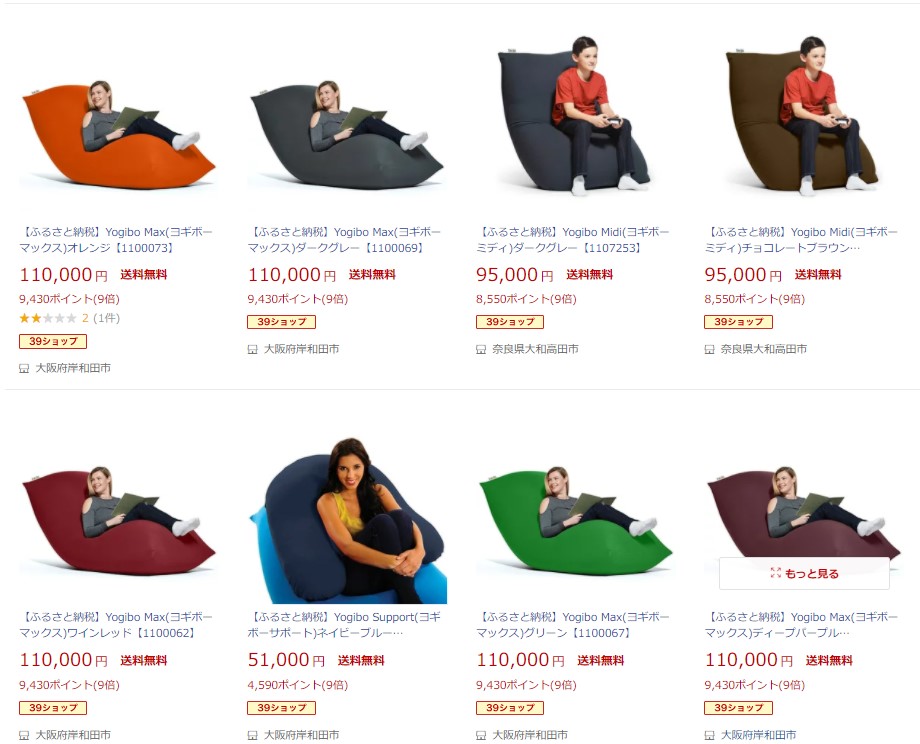Viewport: 920px width, 744px height.
Task: Open Yogibo Max ワインレッド【1100062】 title link
Action: tap(116, 625)
